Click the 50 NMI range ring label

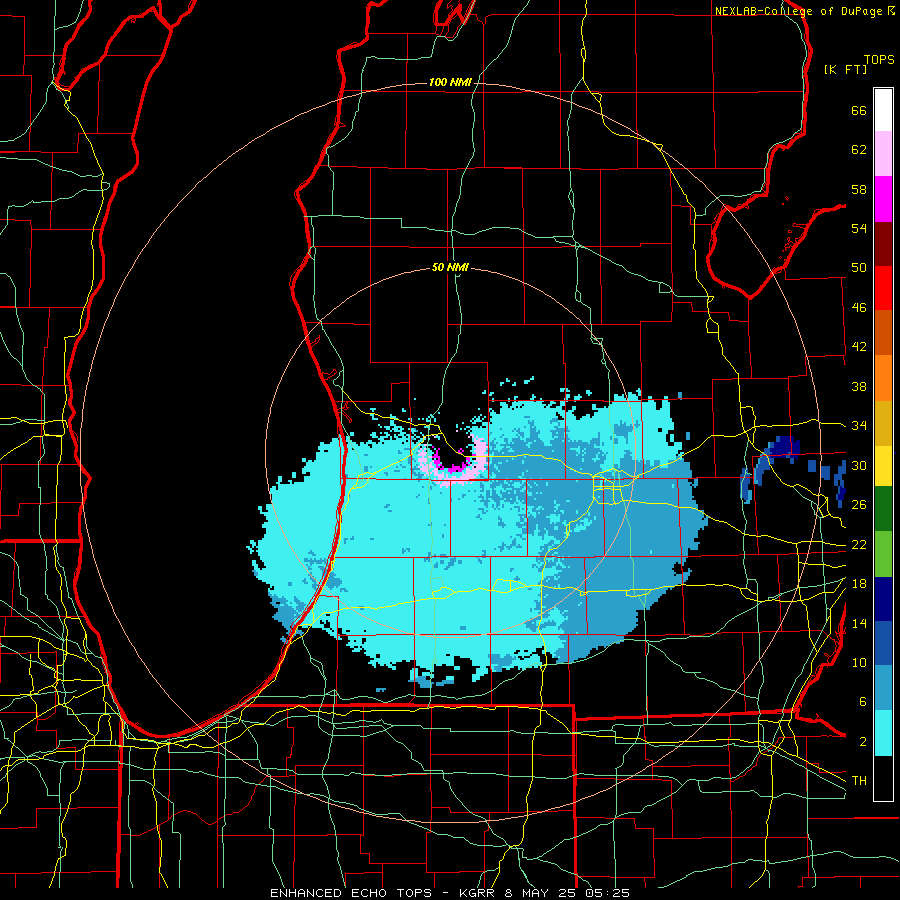tap(450, 267)
